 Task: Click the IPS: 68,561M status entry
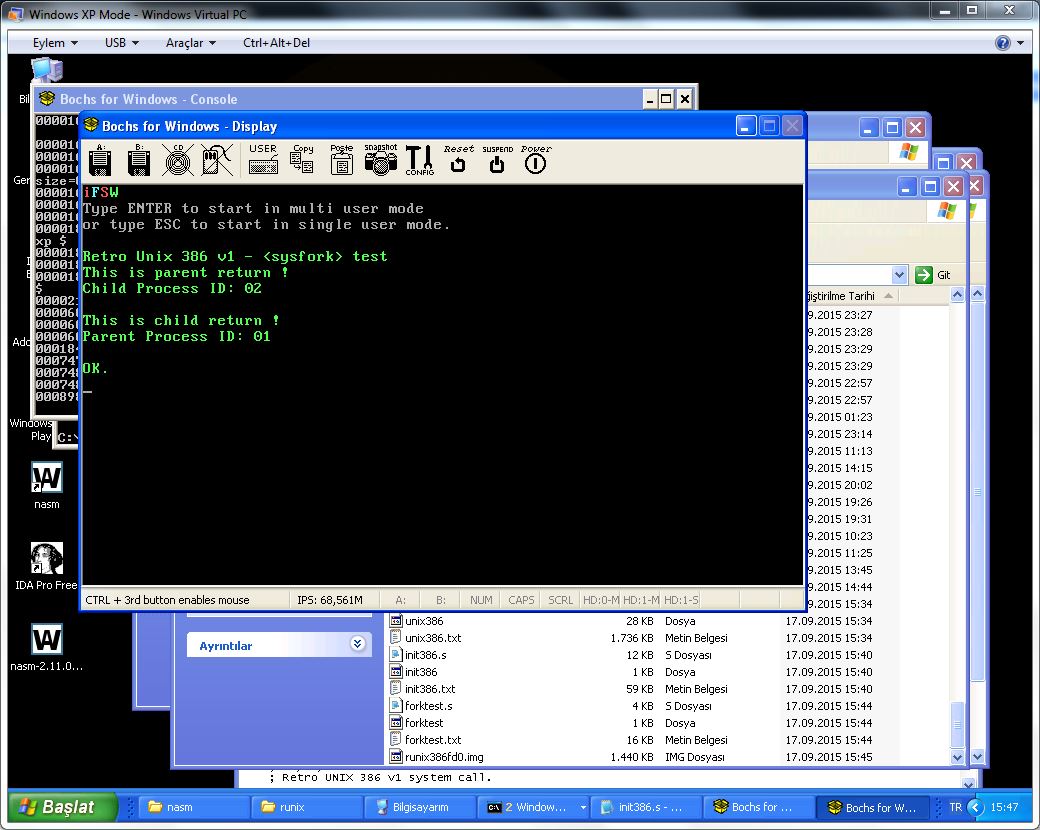coord(330,600)
